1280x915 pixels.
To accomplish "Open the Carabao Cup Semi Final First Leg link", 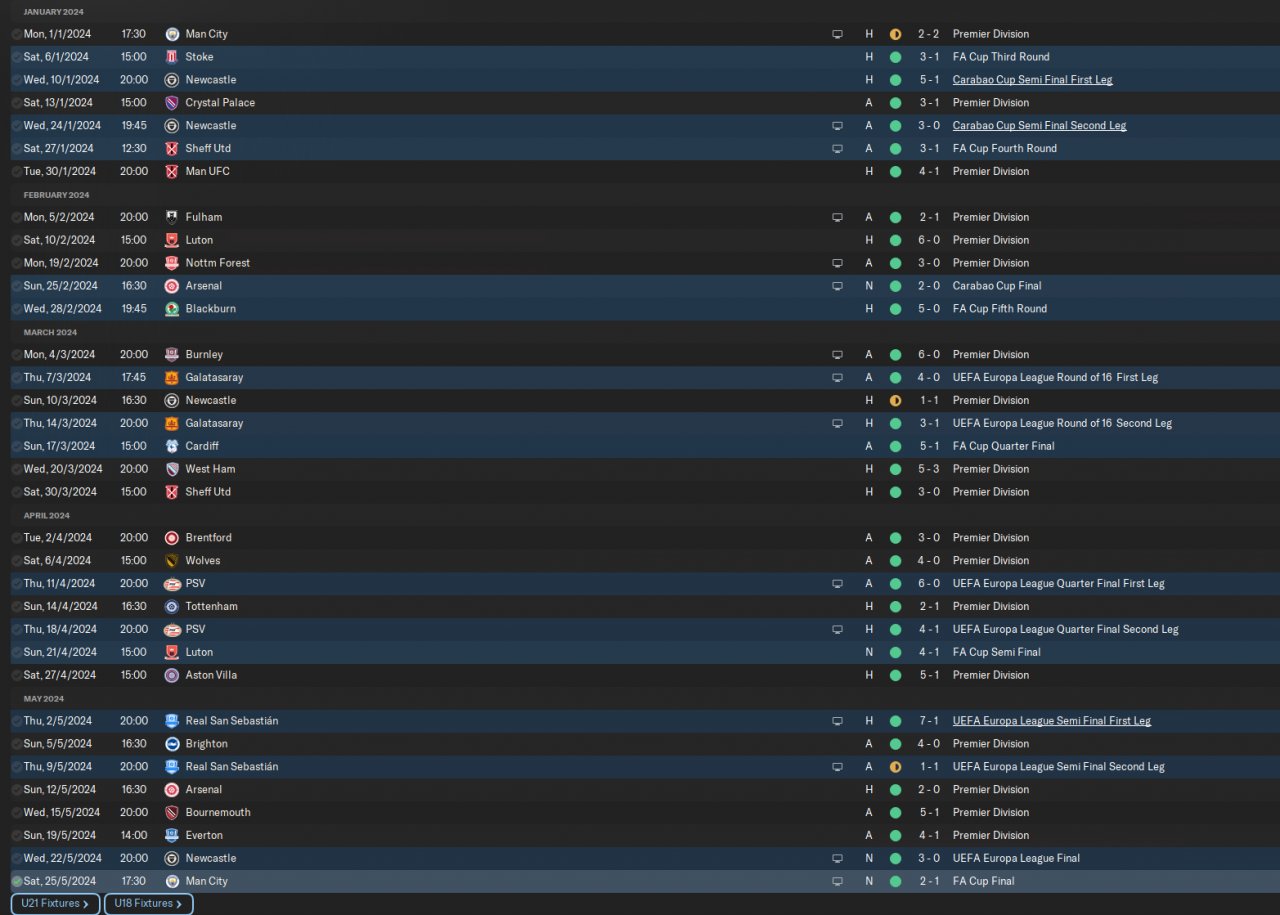I will coord(1032,80).
